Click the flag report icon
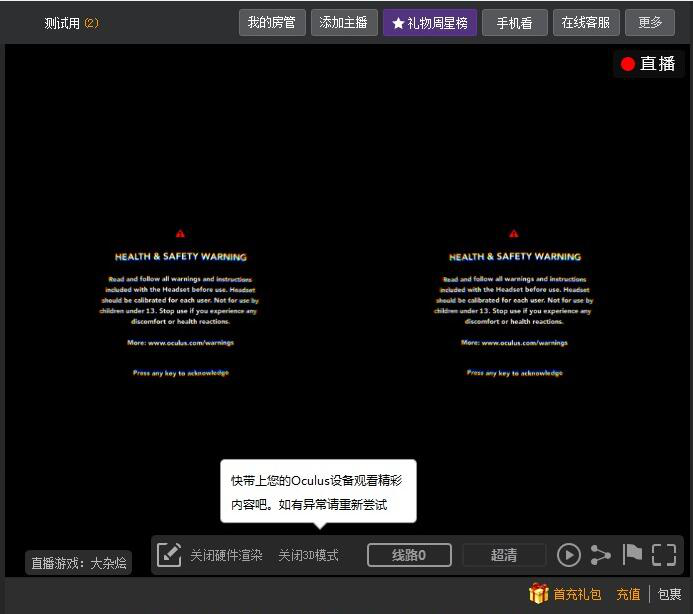Screen dimensions: 693x614 pos(632,554)
